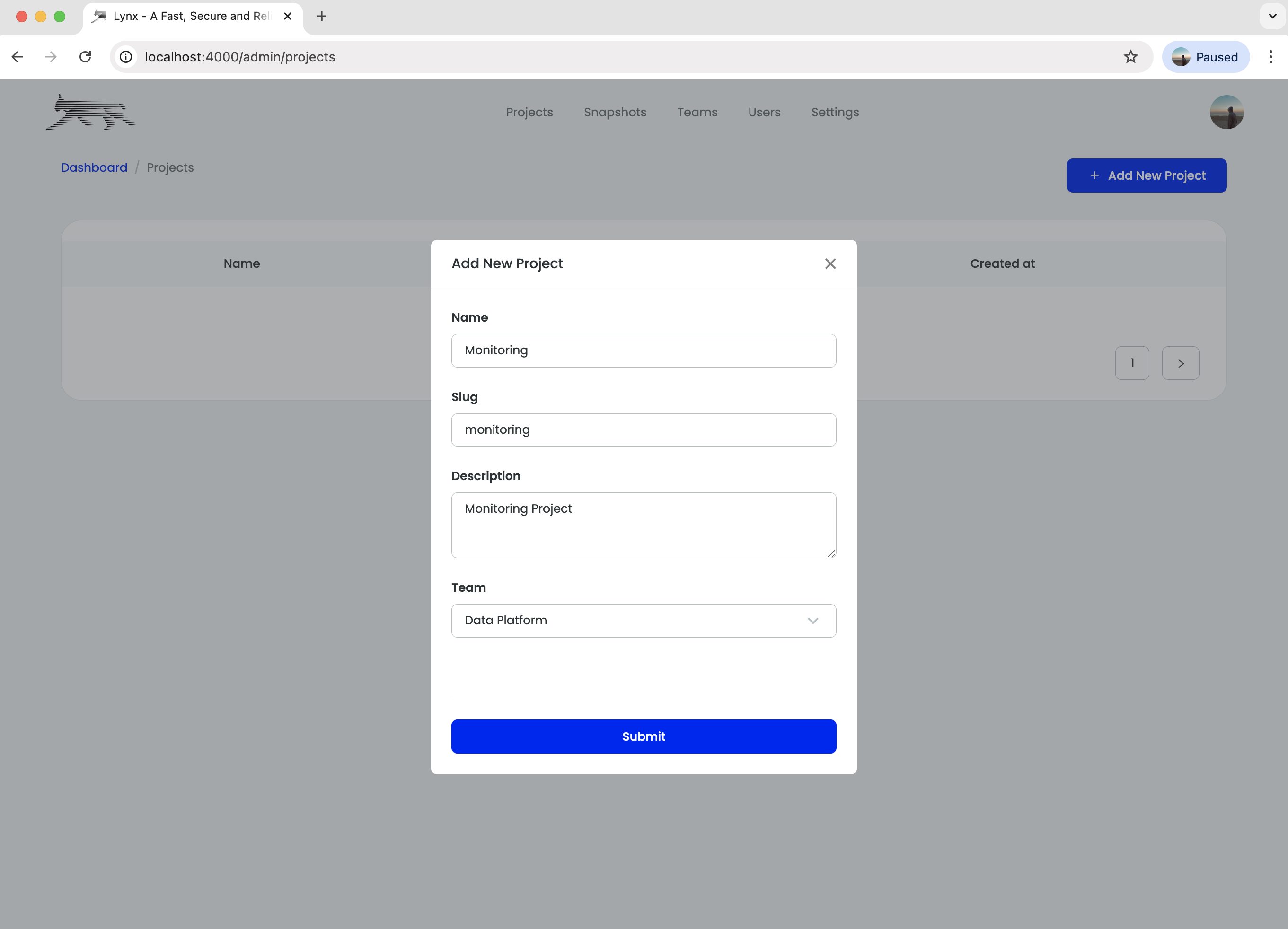Open the browser options three-dot menu
This screenshot has width=1288, height=929.
pyautogui.click(x=1270, y=57)
